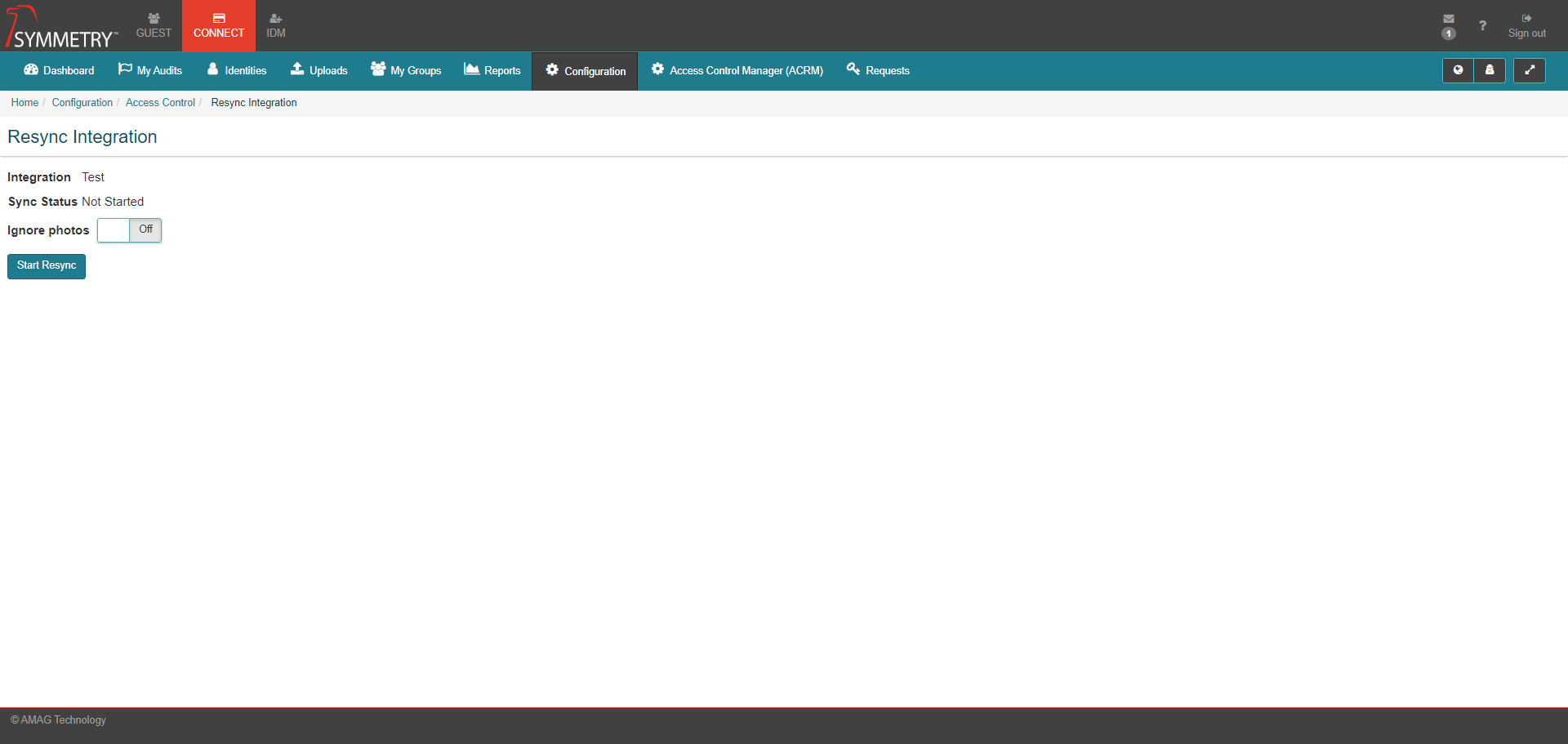Sign out of the application
The width and height of the screenshot is (1568, 744).
pyautogui.click(x=1526, y=26)
